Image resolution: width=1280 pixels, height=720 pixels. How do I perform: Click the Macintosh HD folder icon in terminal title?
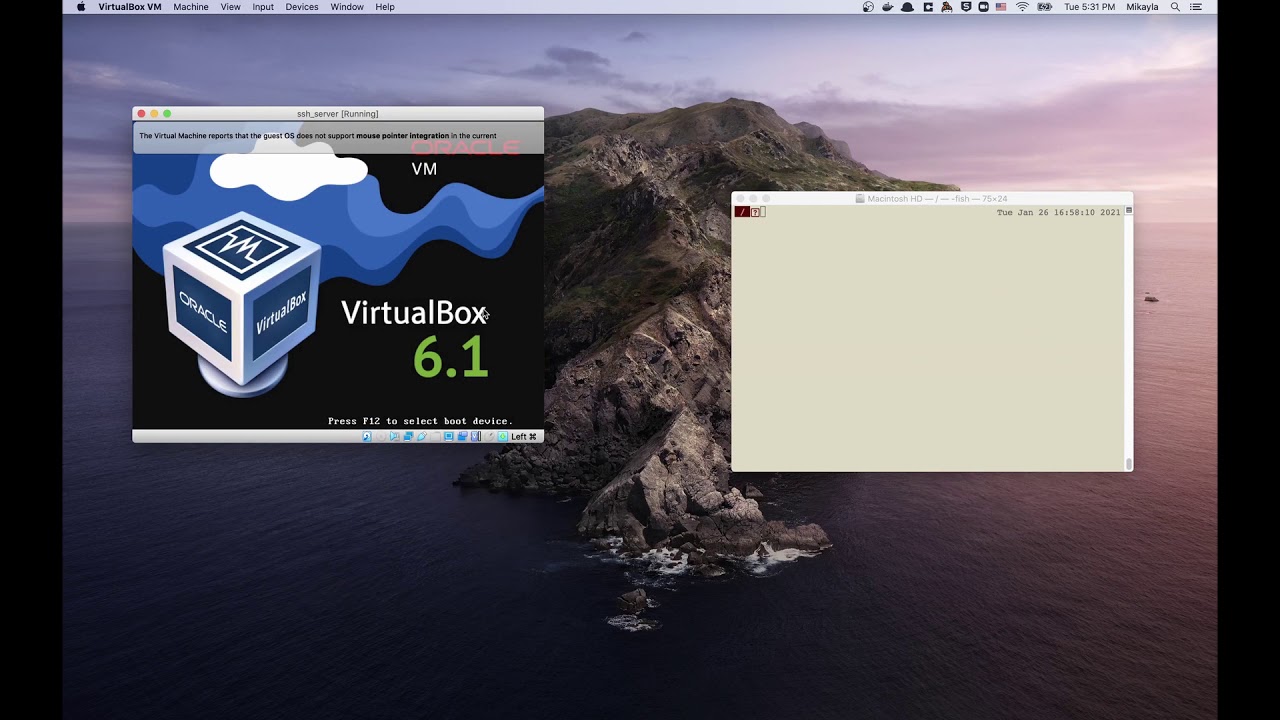[860, 199]
